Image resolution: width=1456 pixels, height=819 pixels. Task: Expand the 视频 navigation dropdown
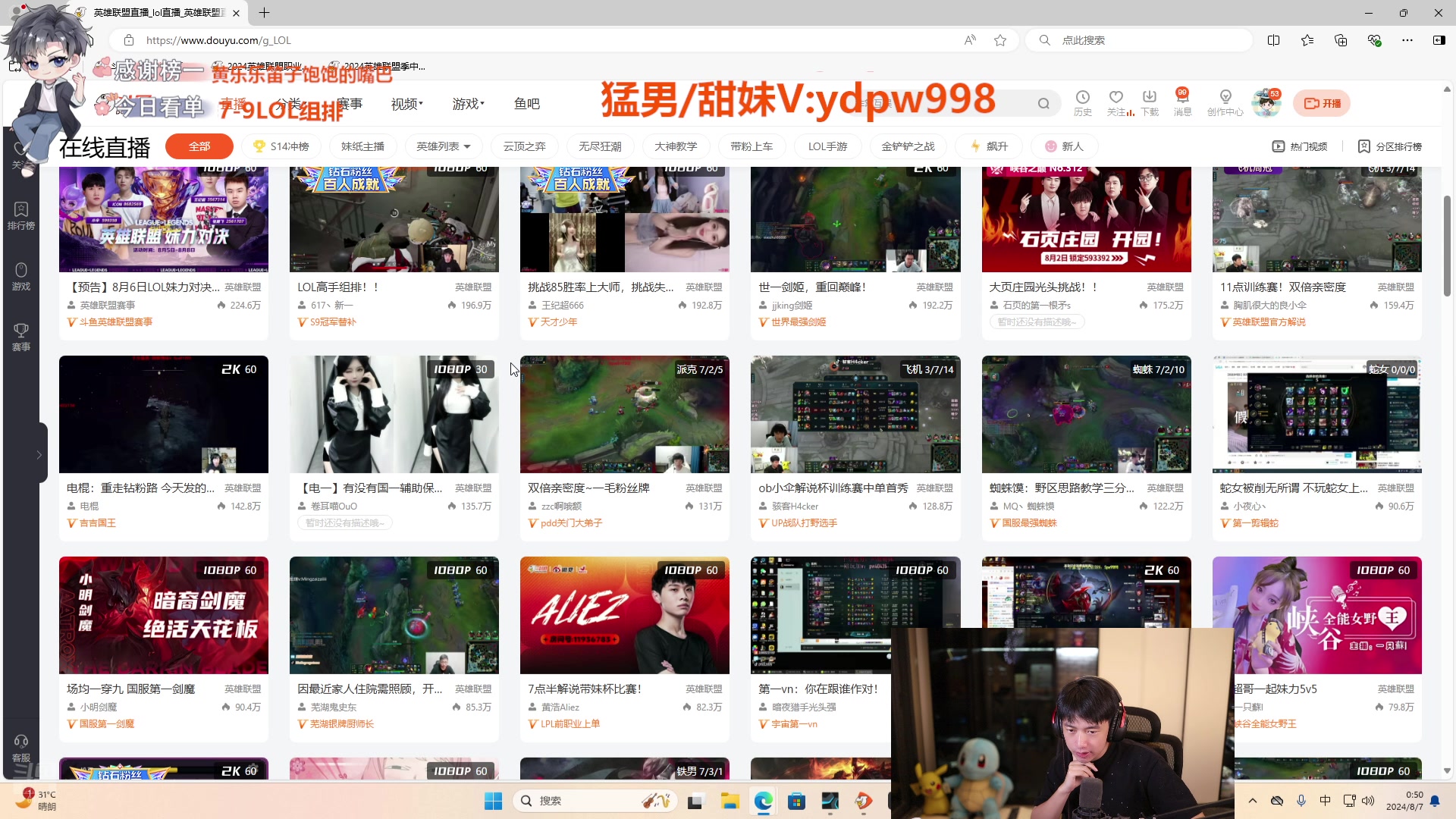click(407, 104)
